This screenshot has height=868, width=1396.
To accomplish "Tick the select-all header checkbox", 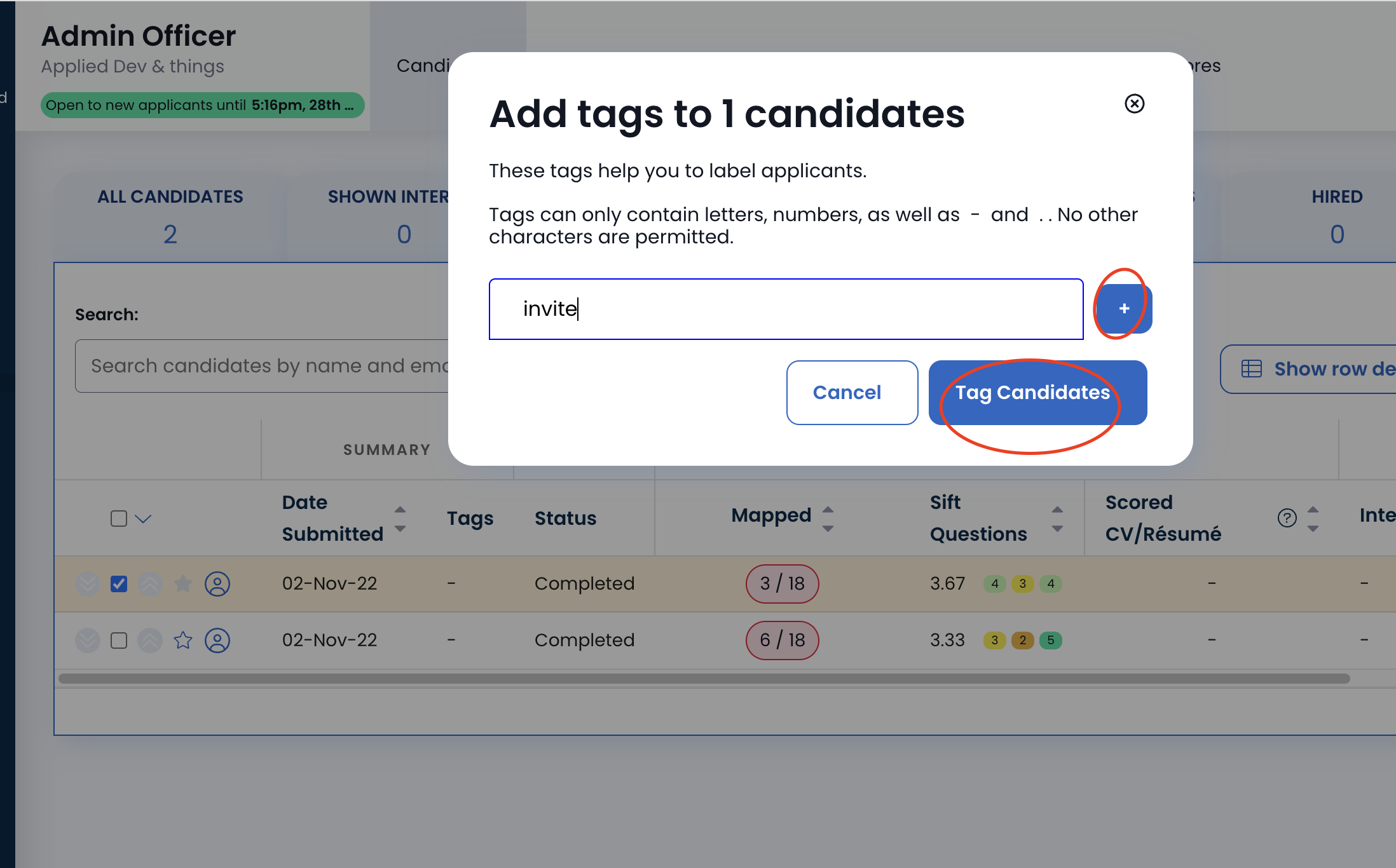I will tap(119, 519).
